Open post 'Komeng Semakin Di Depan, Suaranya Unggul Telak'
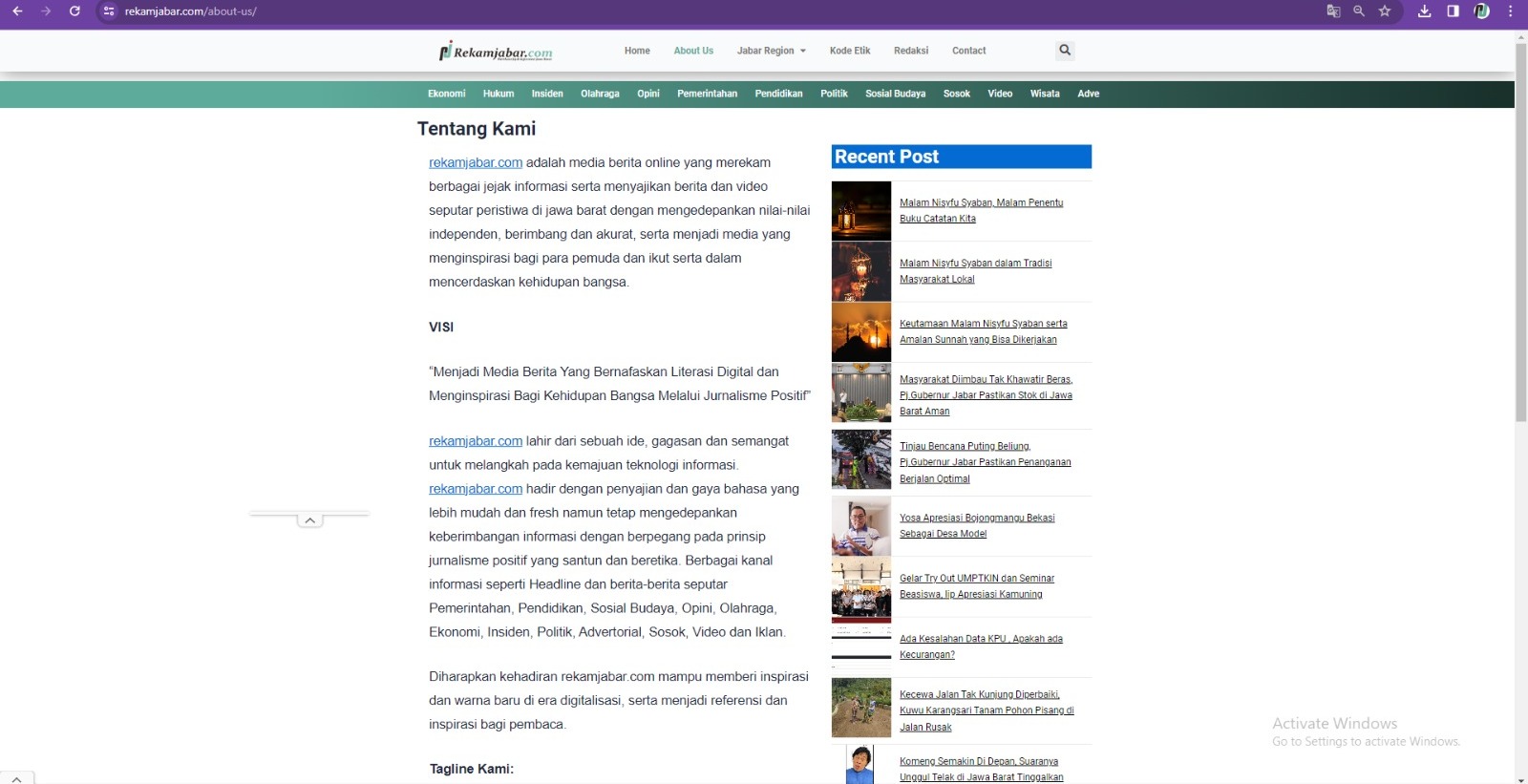 981,769
